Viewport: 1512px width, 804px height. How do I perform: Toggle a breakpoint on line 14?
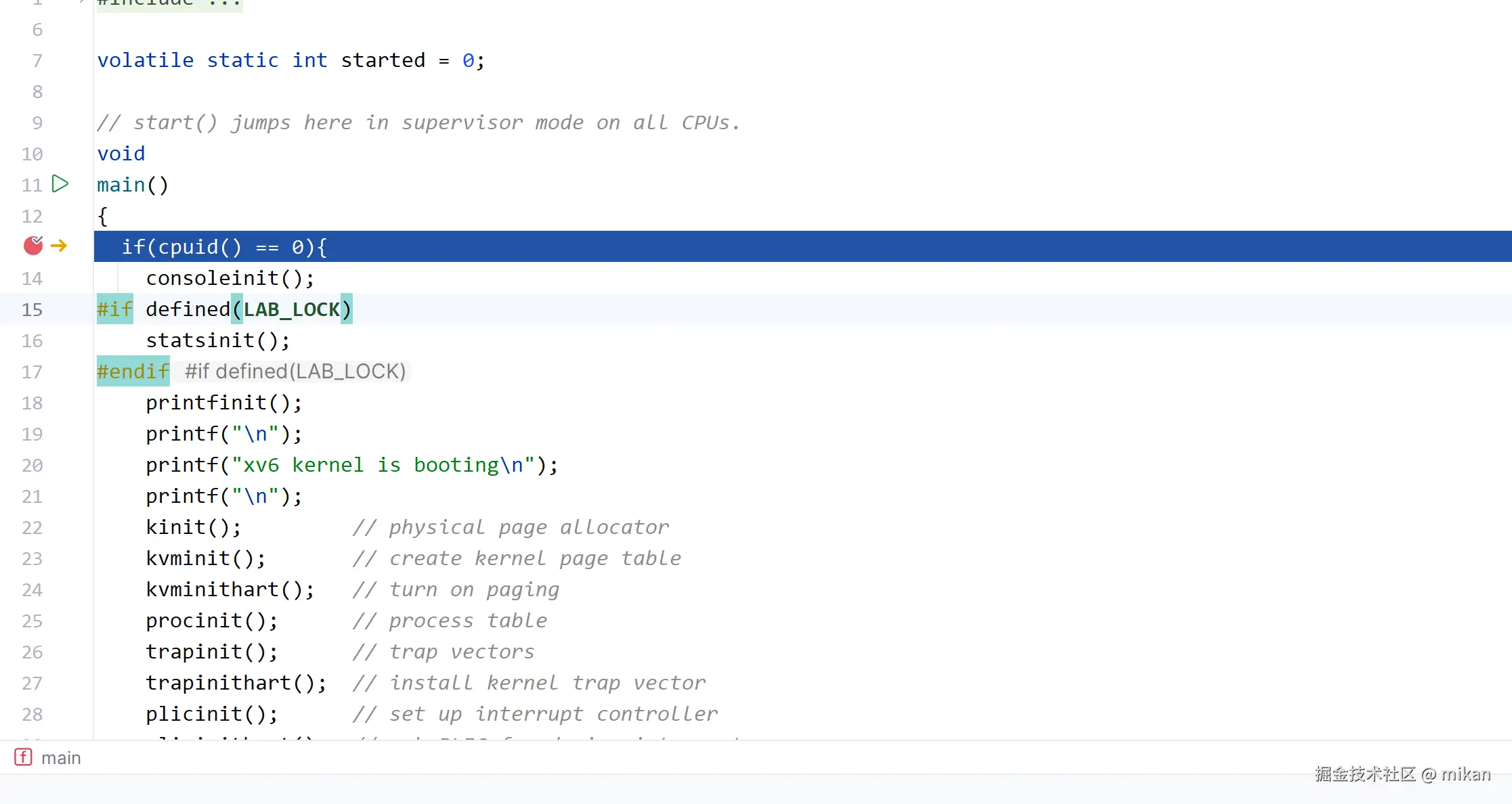[x=33, y=278]
